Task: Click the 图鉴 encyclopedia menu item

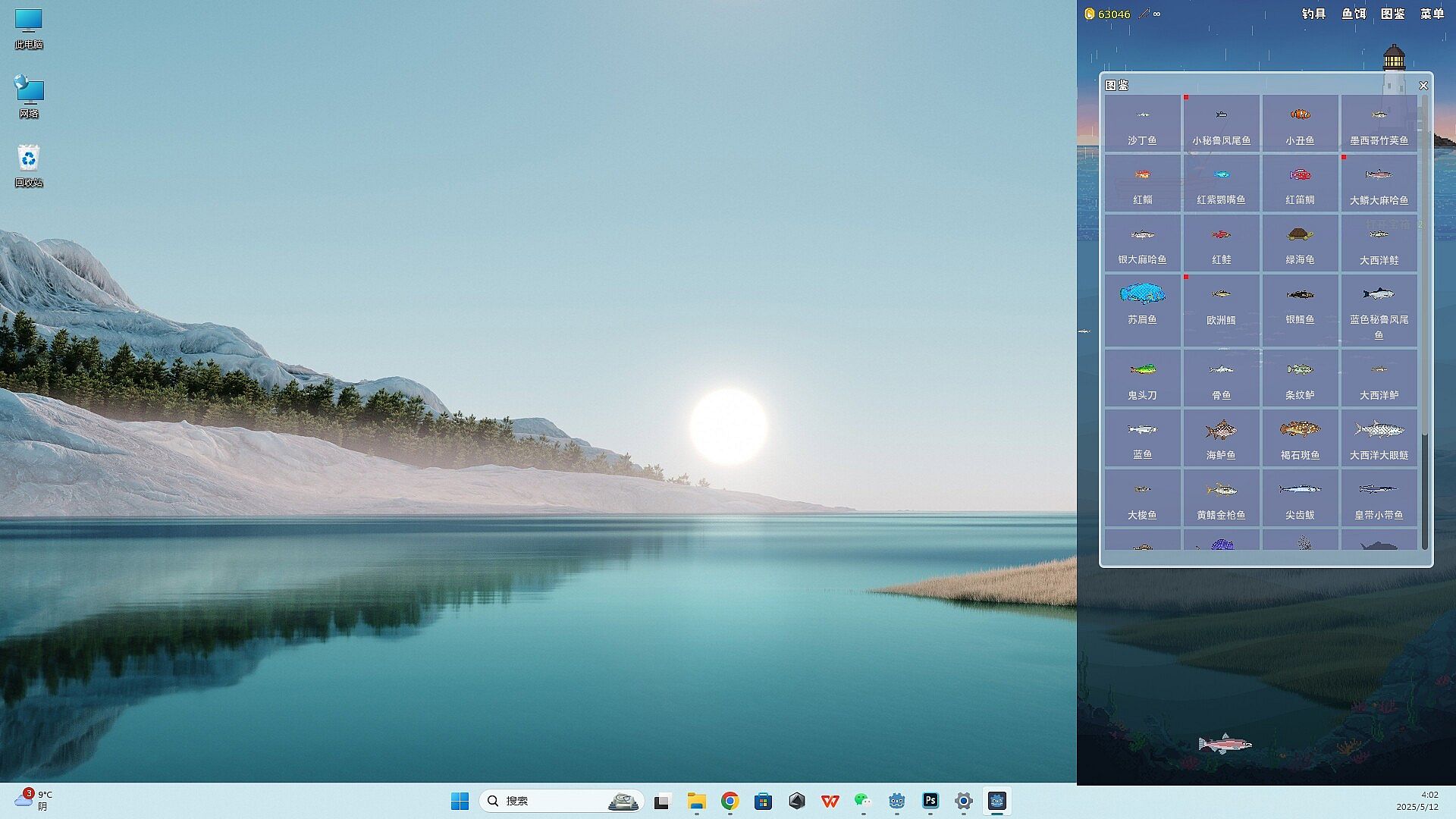Action: point(1393,14)
